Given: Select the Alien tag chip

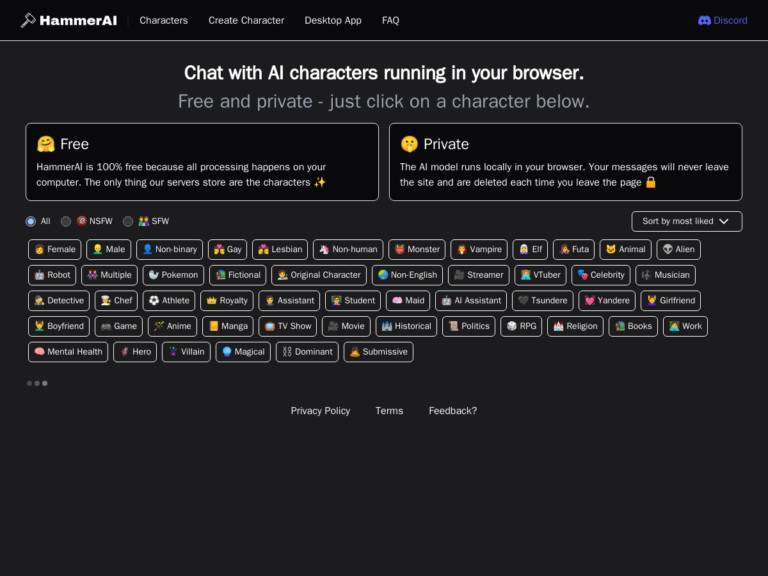Looking at the screenshot, I should (679, 249).
